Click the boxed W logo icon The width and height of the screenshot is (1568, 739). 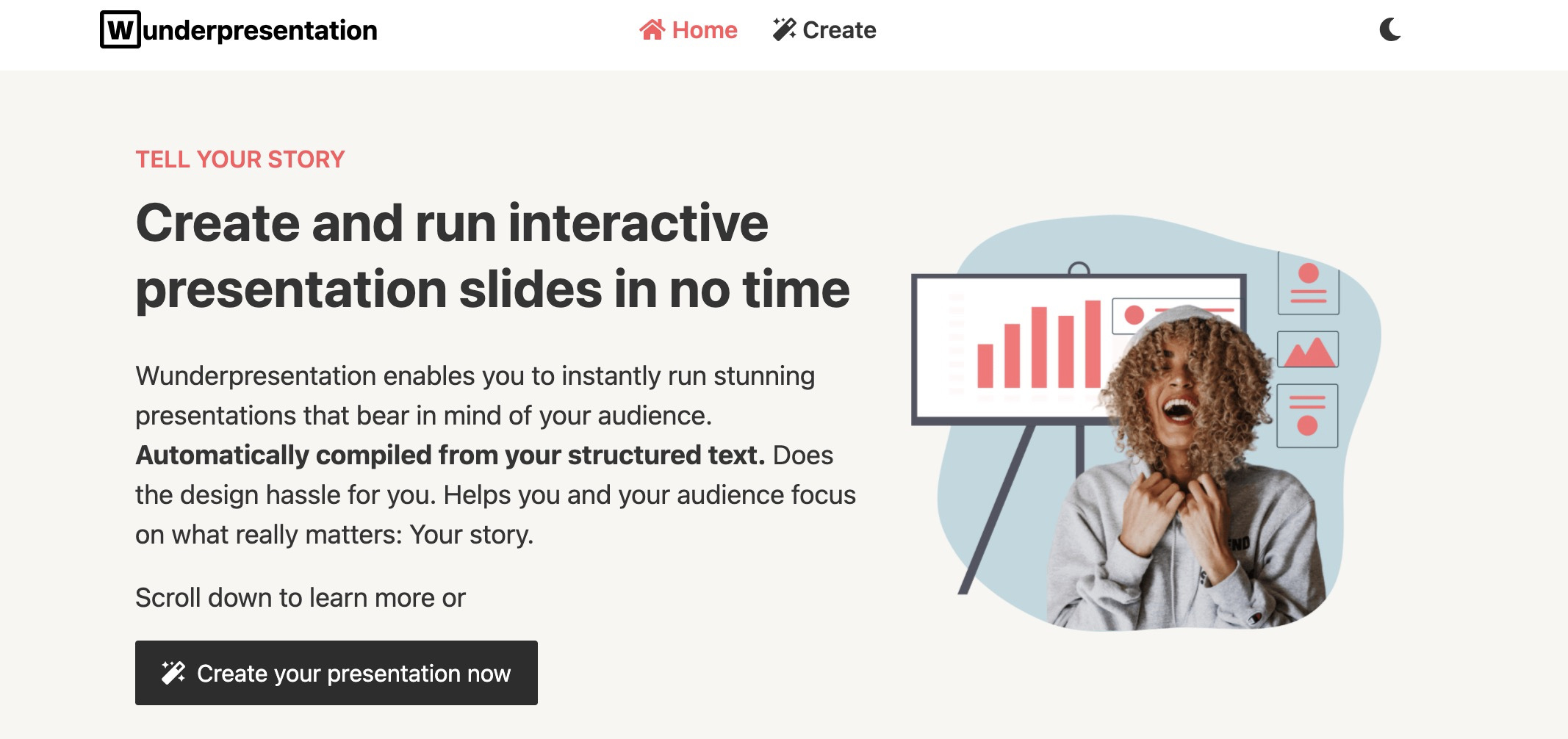(x=119, y=29)
